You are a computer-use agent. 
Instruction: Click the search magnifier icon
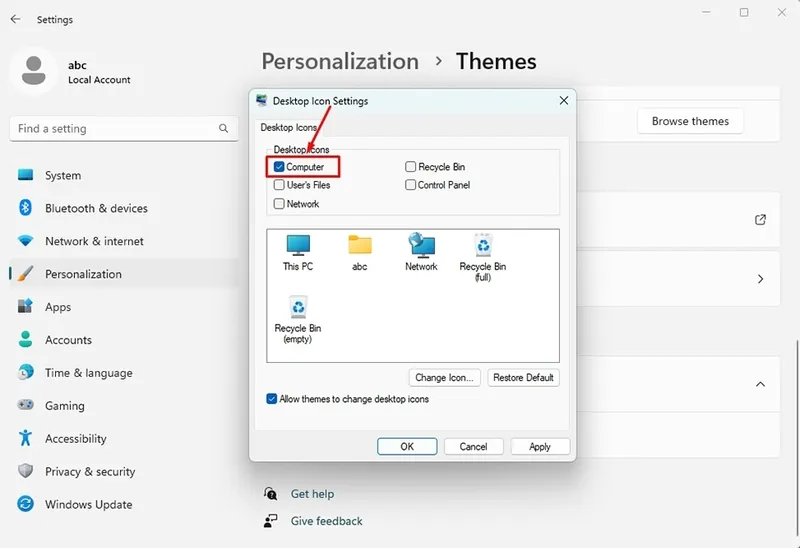[223, 129]
